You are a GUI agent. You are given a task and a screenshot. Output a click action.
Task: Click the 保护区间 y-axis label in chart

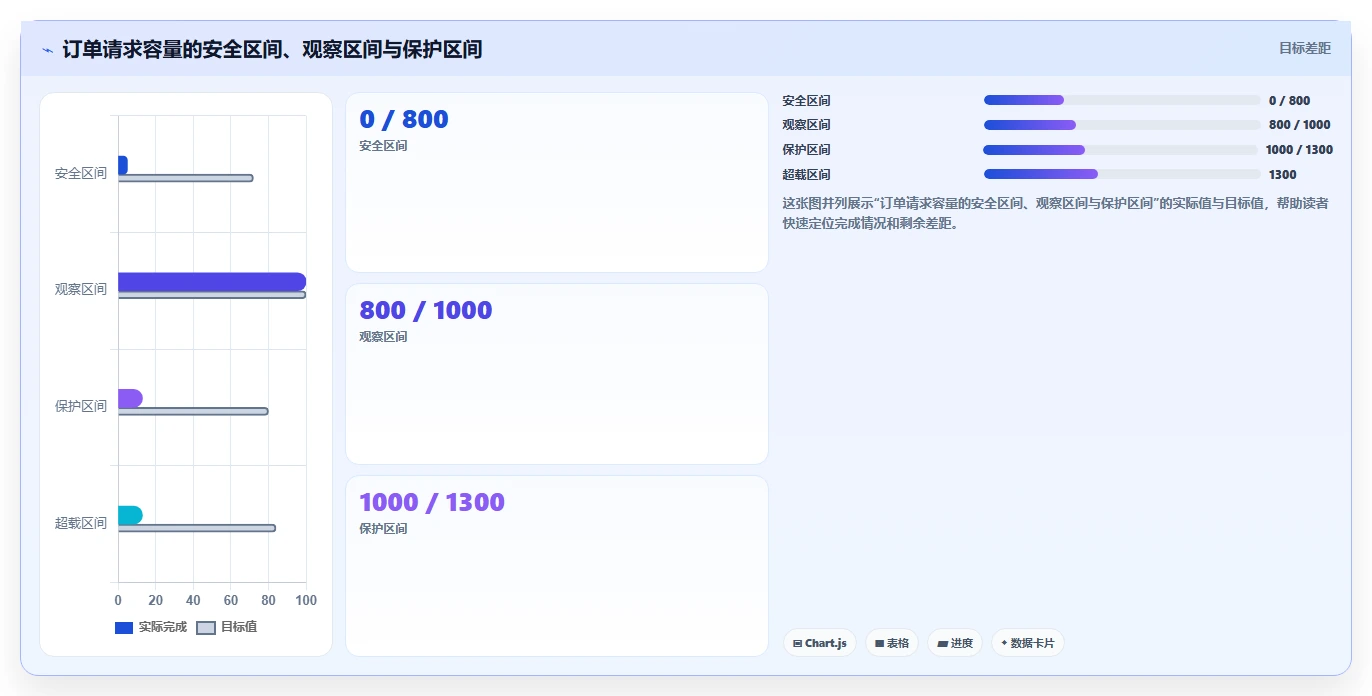tap(81, 406)
